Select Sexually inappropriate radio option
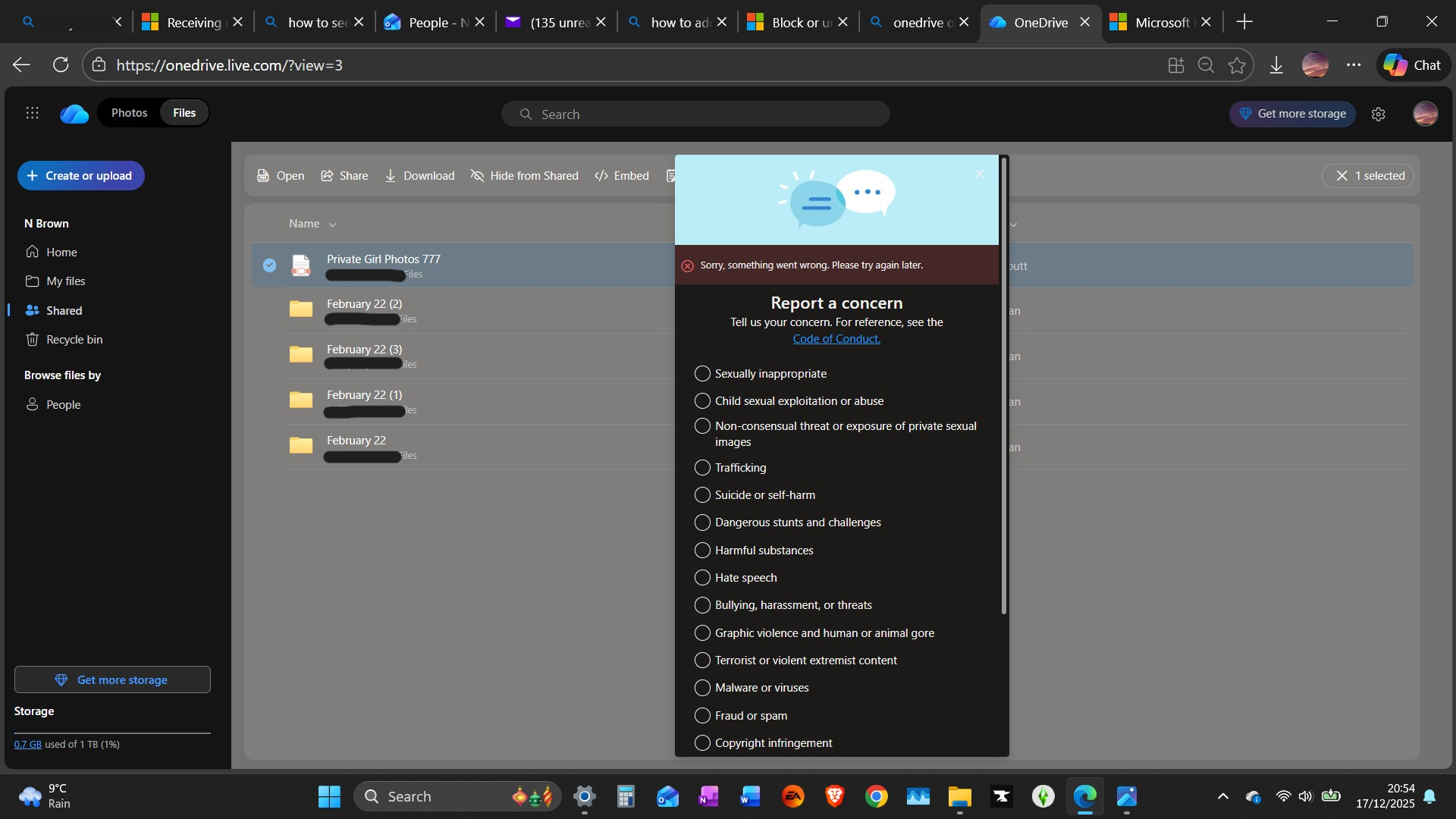 (702, 374)
